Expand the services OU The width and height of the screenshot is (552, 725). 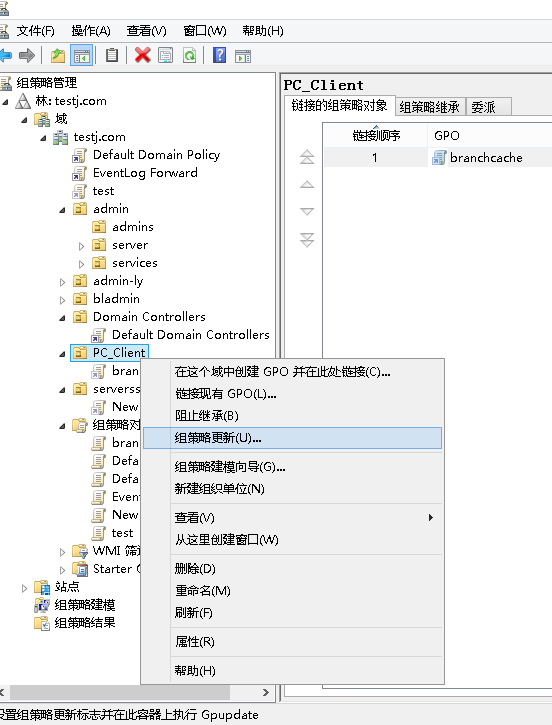click(81, 264)
